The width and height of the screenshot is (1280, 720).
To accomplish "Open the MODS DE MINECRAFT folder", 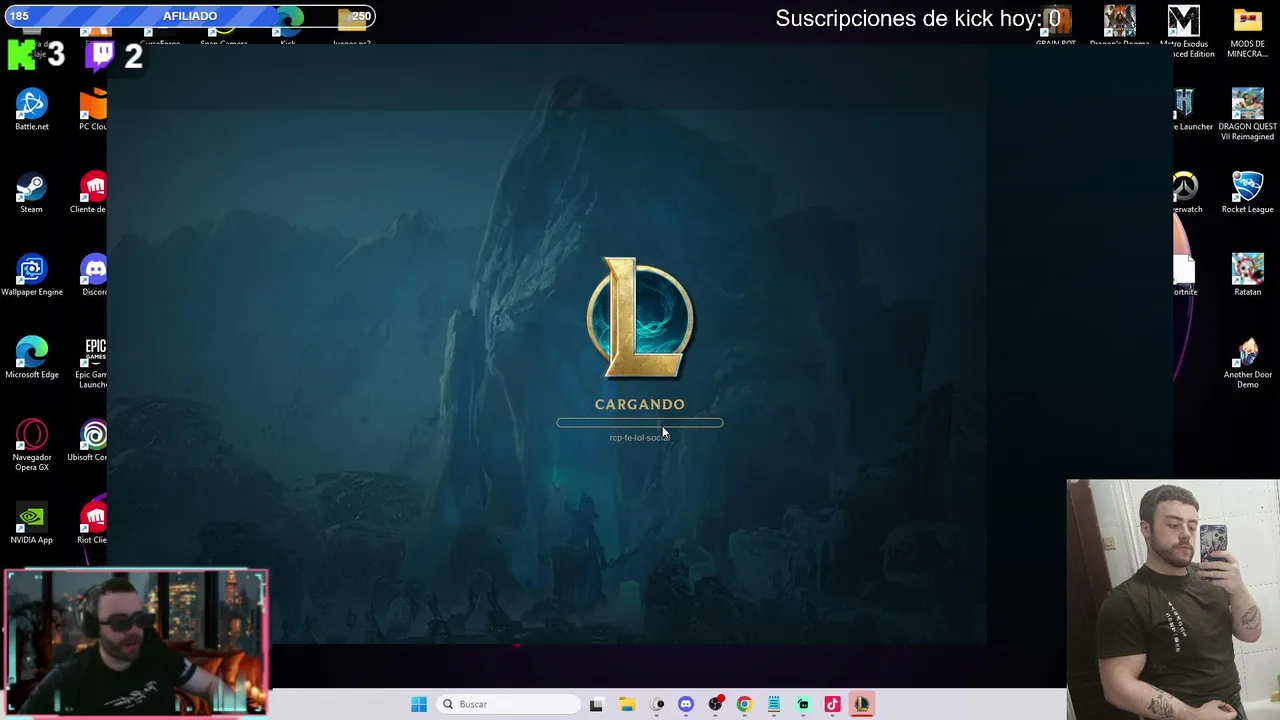I will pyautogui.click(x=1247, y=32).
